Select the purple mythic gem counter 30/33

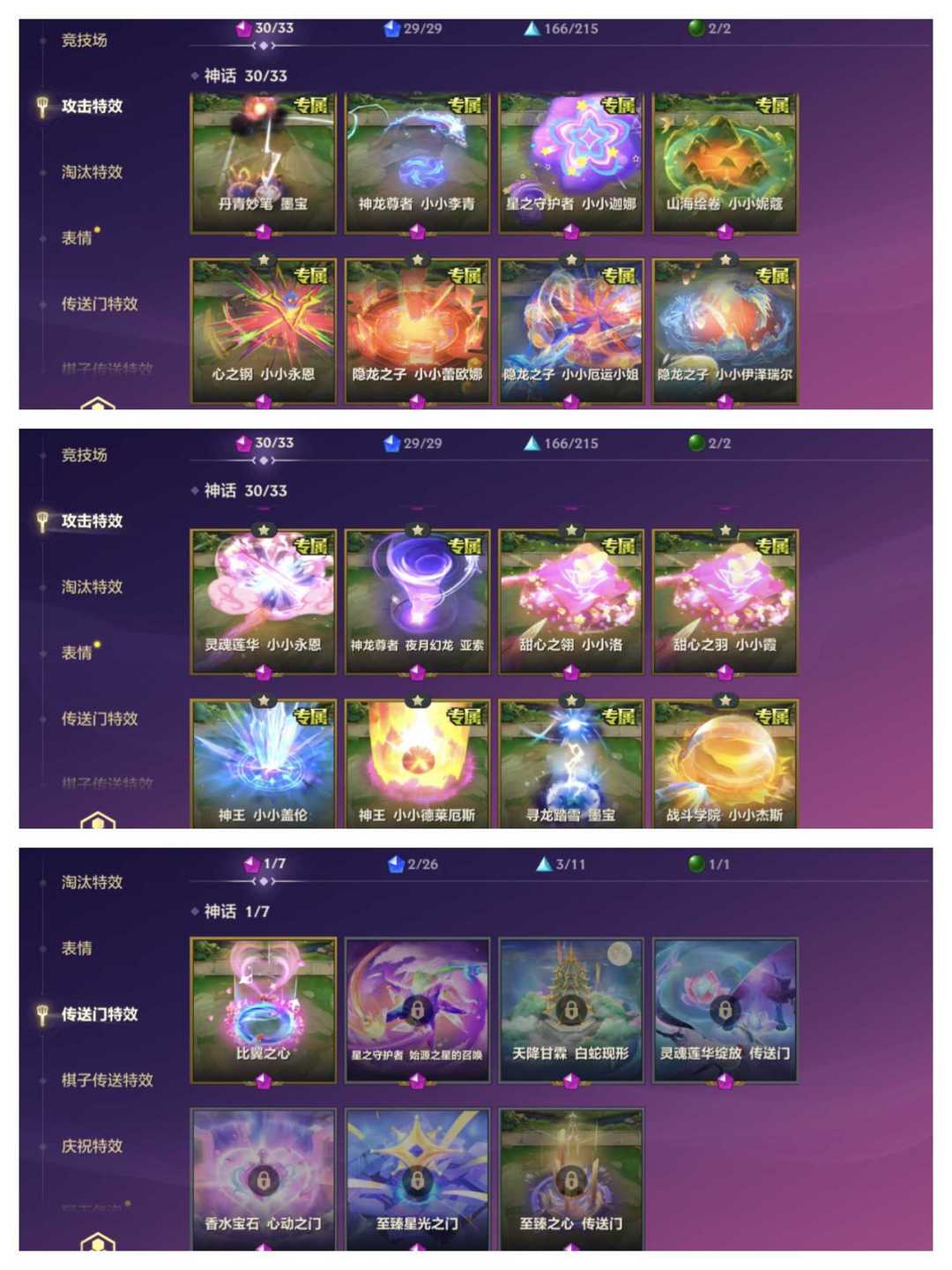264,28
